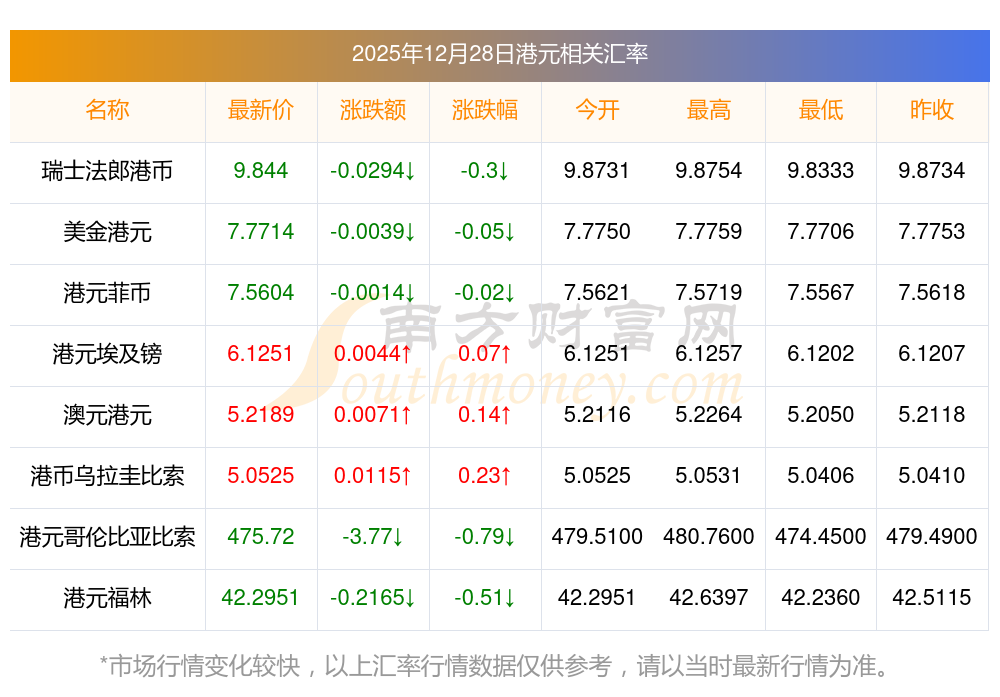Click the 最高 column header
This screenshot has height=697, width=1000.
pos(709,110)
